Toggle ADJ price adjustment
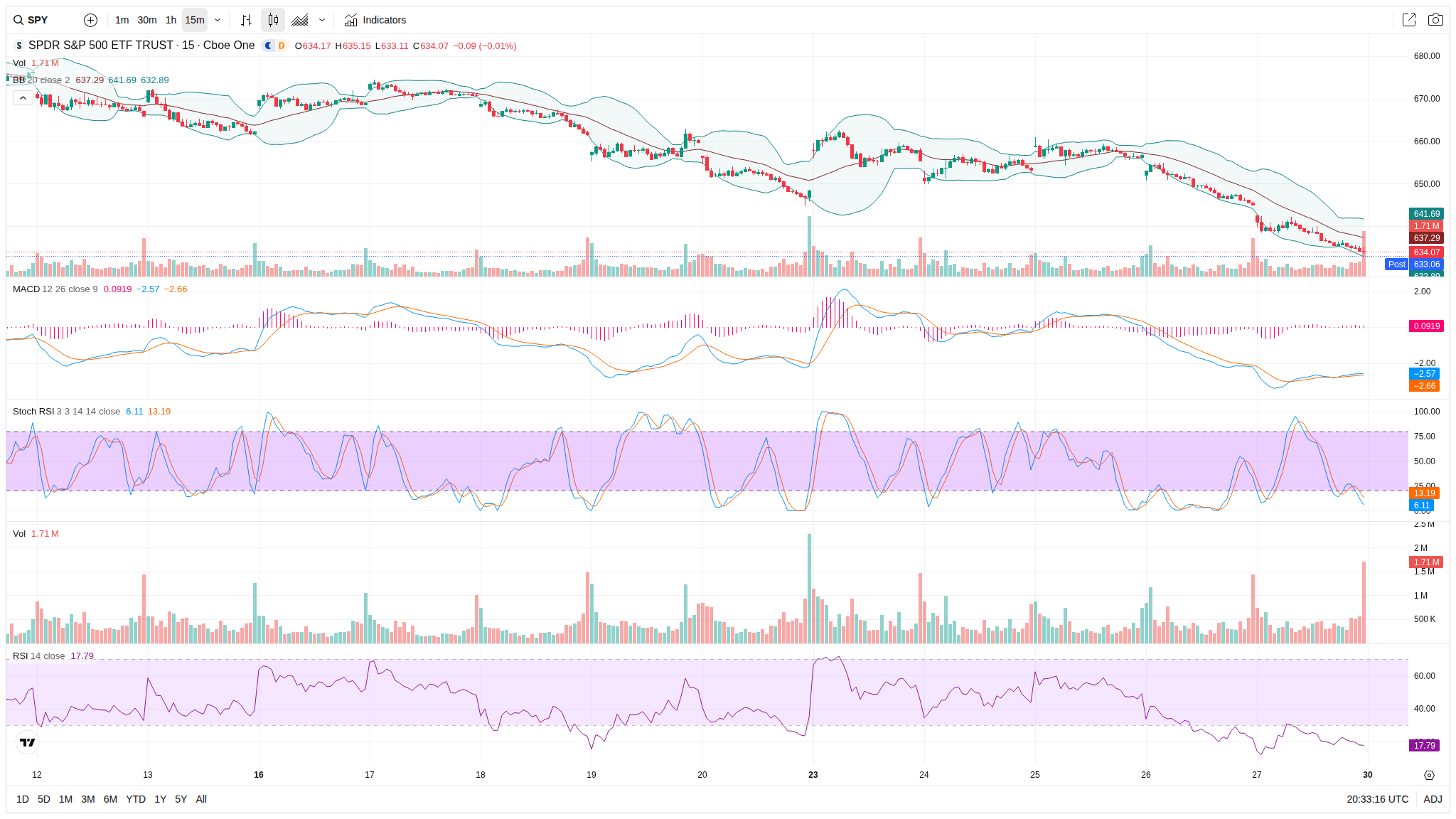 tap(1433, 799)
